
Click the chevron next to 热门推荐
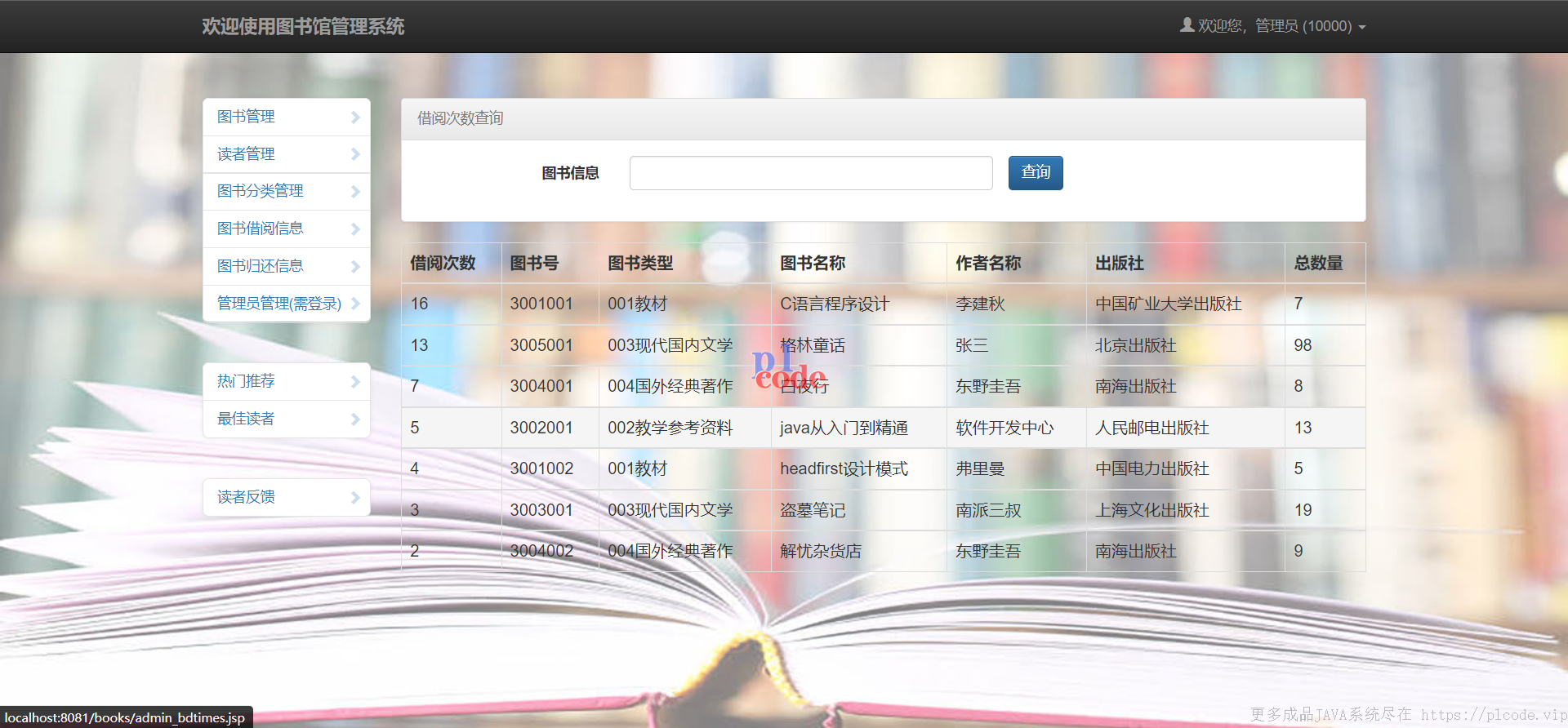click(x=355, y=381)
